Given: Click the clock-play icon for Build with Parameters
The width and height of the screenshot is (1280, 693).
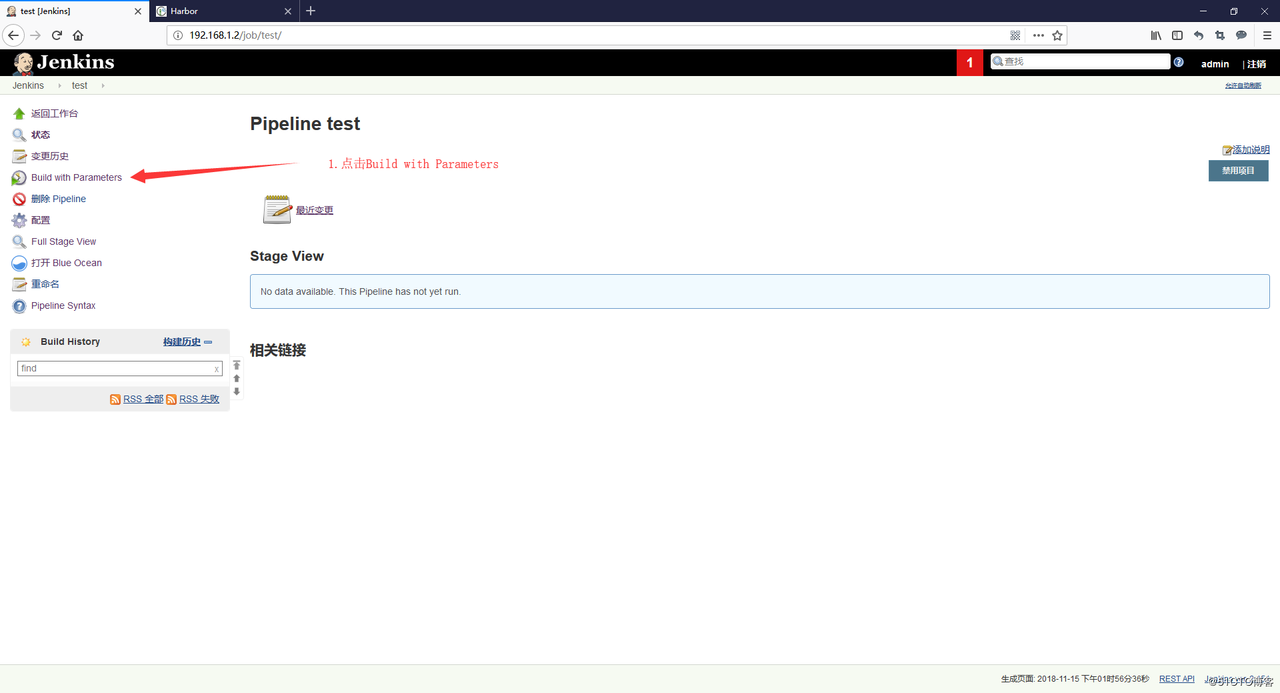Looking at the screenshot, I should pos(19,178).
